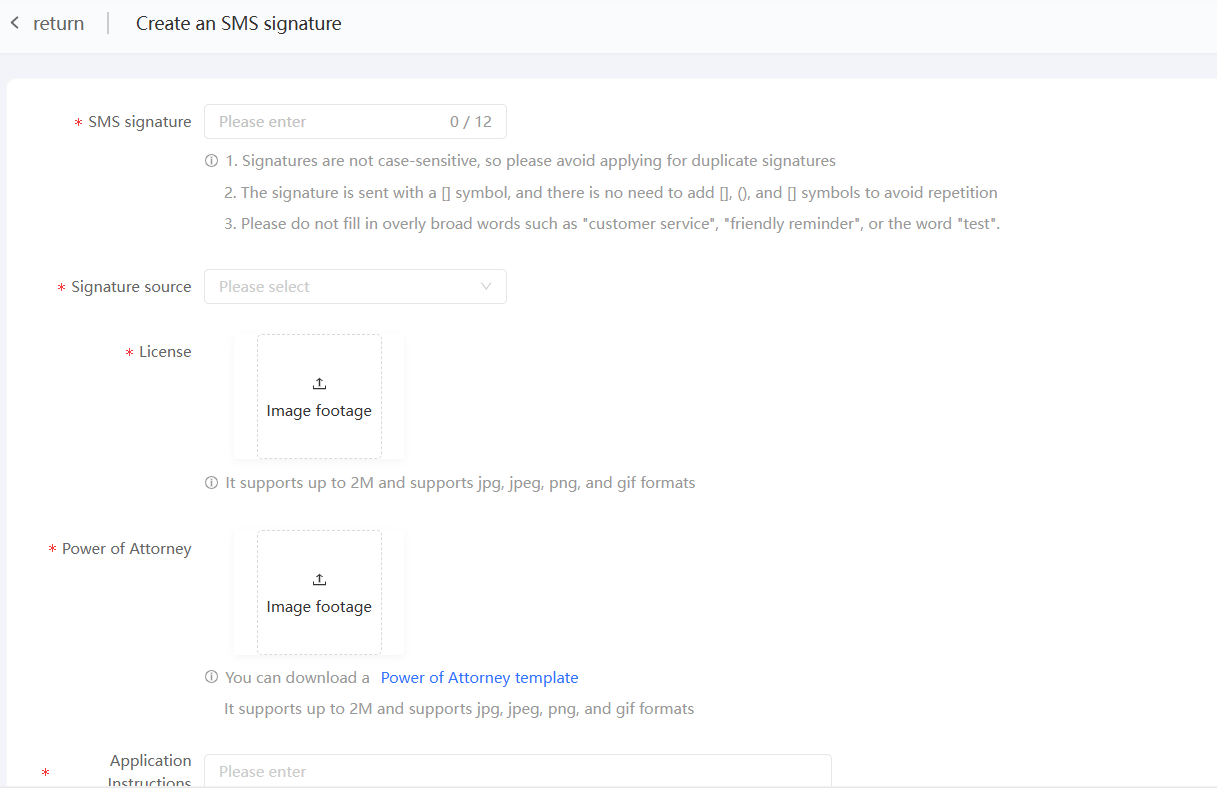Click the Signature source dropdown chevron arrow
This screenshot has width=1217, height=788.
(x=486, y=287)
